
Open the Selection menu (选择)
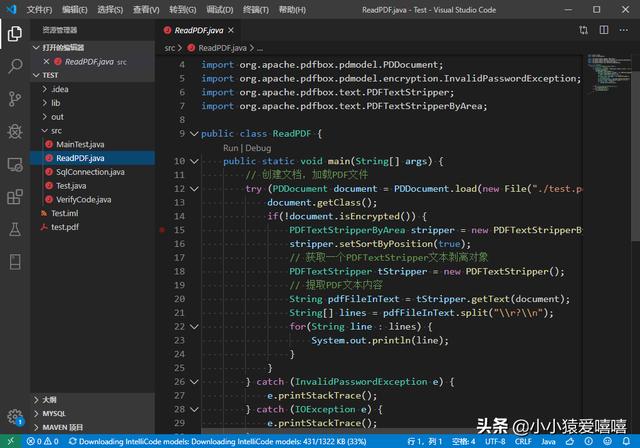[110, 9]
